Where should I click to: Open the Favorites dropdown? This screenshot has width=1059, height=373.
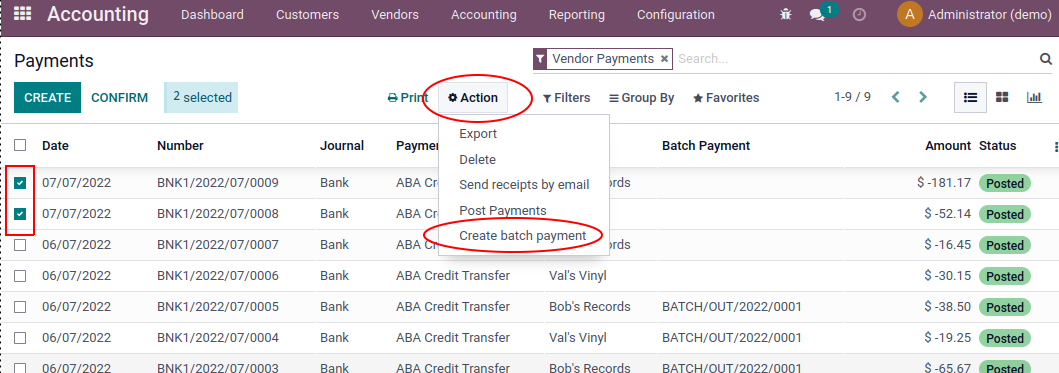point(726,98)
